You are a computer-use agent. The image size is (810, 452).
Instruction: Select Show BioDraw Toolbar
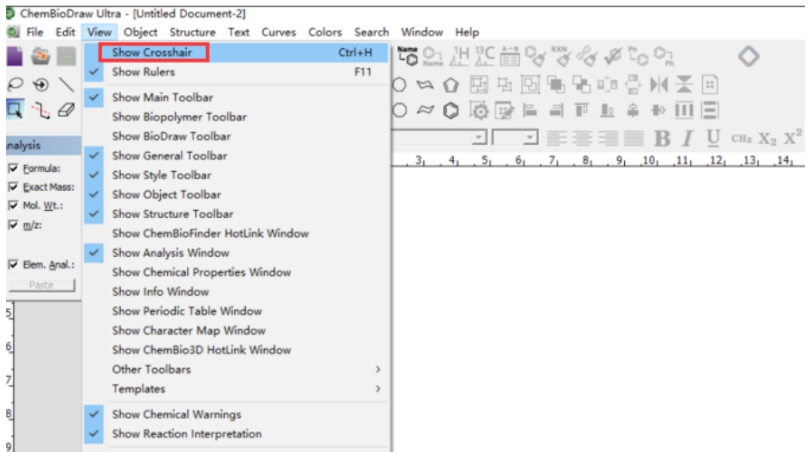236,136
